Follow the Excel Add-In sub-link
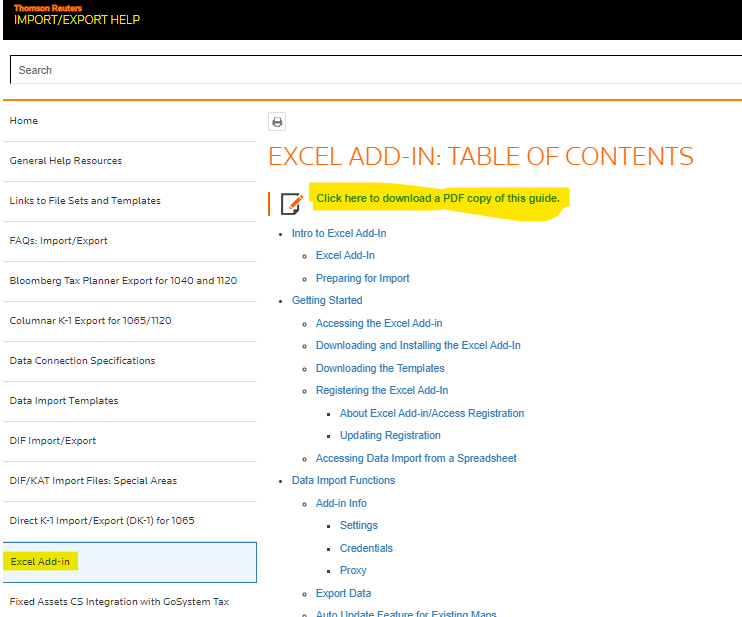This screenshot has width=742, height=617. tap(345, 256)
